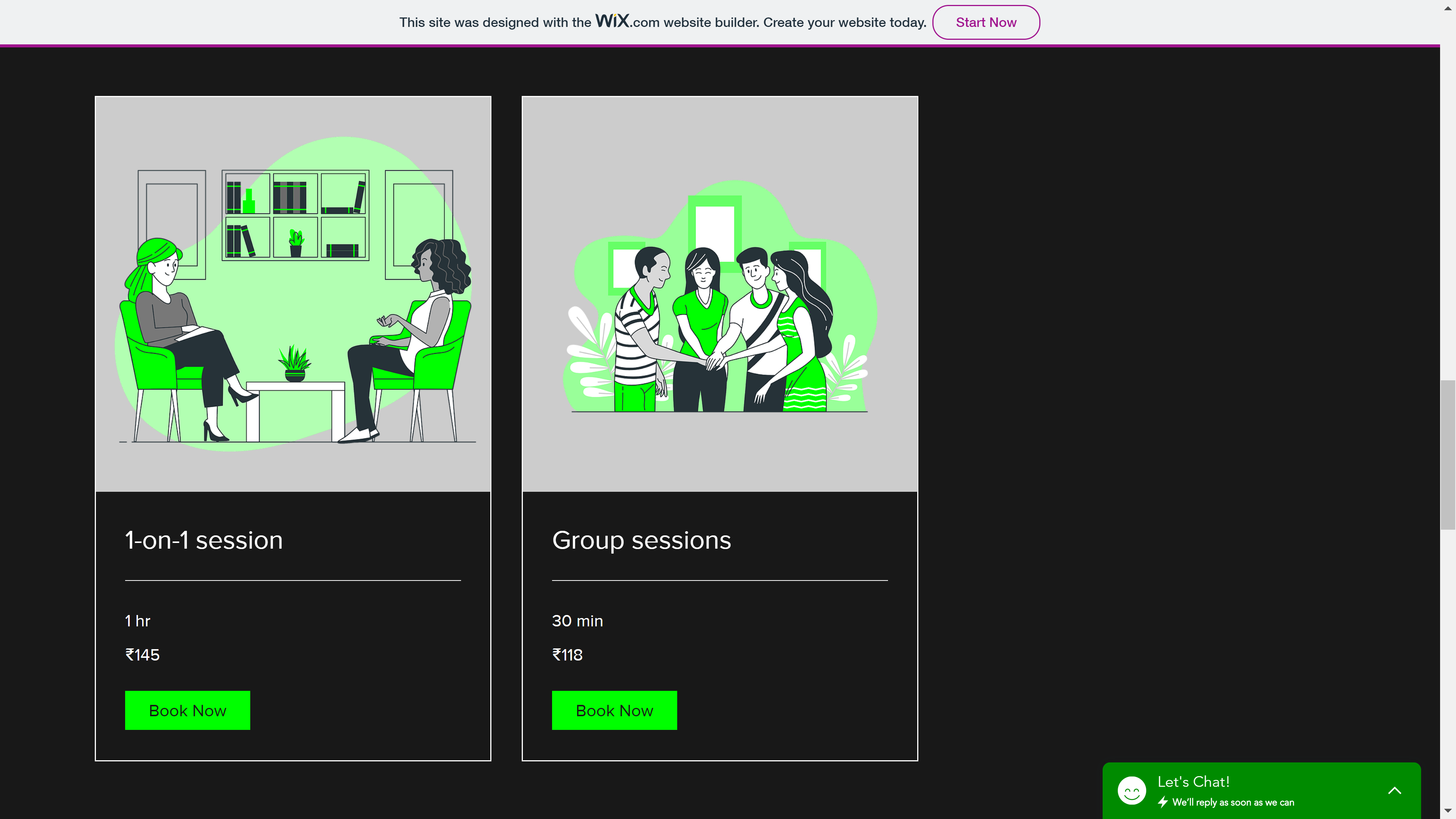
Task: Click the 1 hr duration label
Action: pos(137,621)
